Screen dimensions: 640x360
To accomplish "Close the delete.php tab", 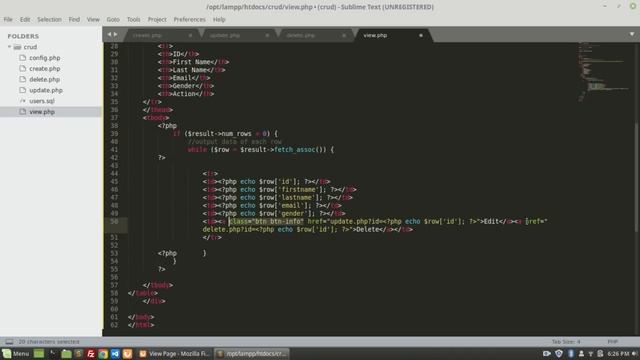I will point(344,36).
